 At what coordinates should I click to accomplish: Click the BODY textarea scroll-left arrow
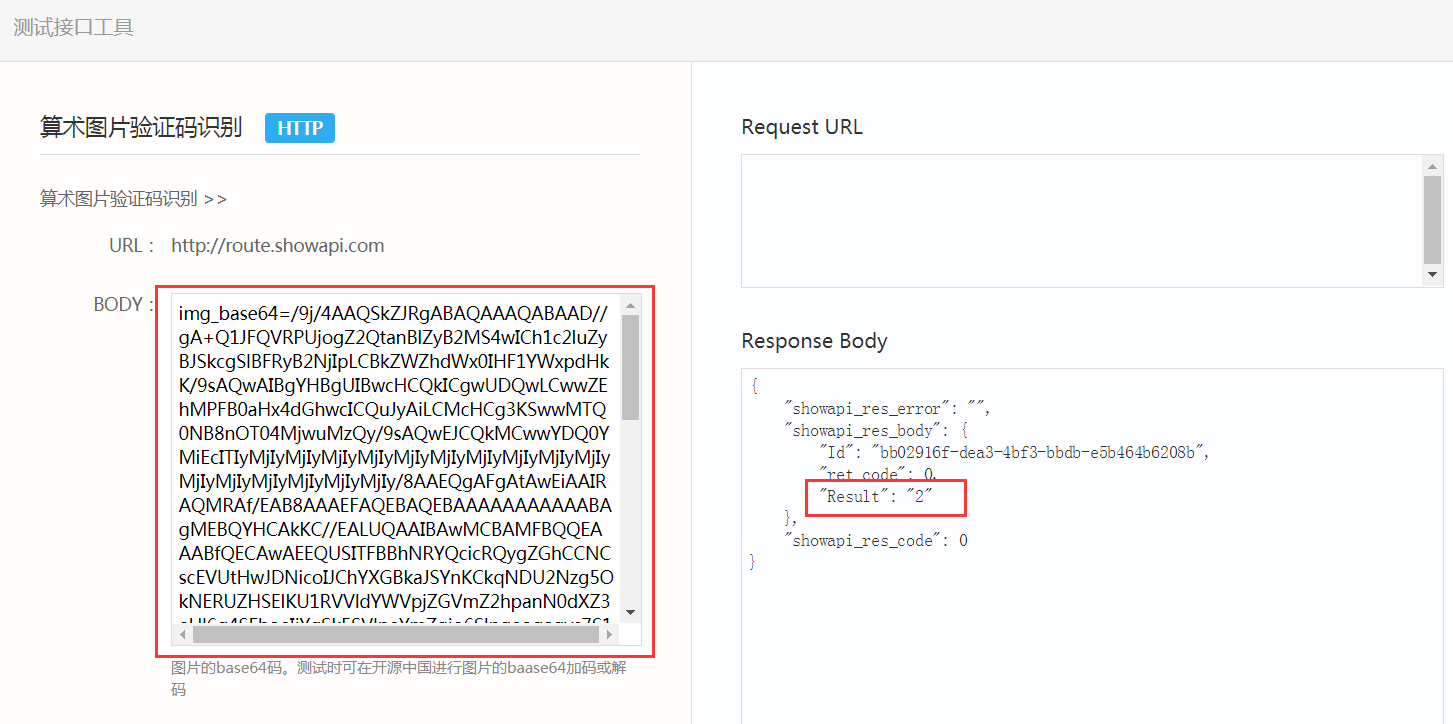[x=182, y=634]
